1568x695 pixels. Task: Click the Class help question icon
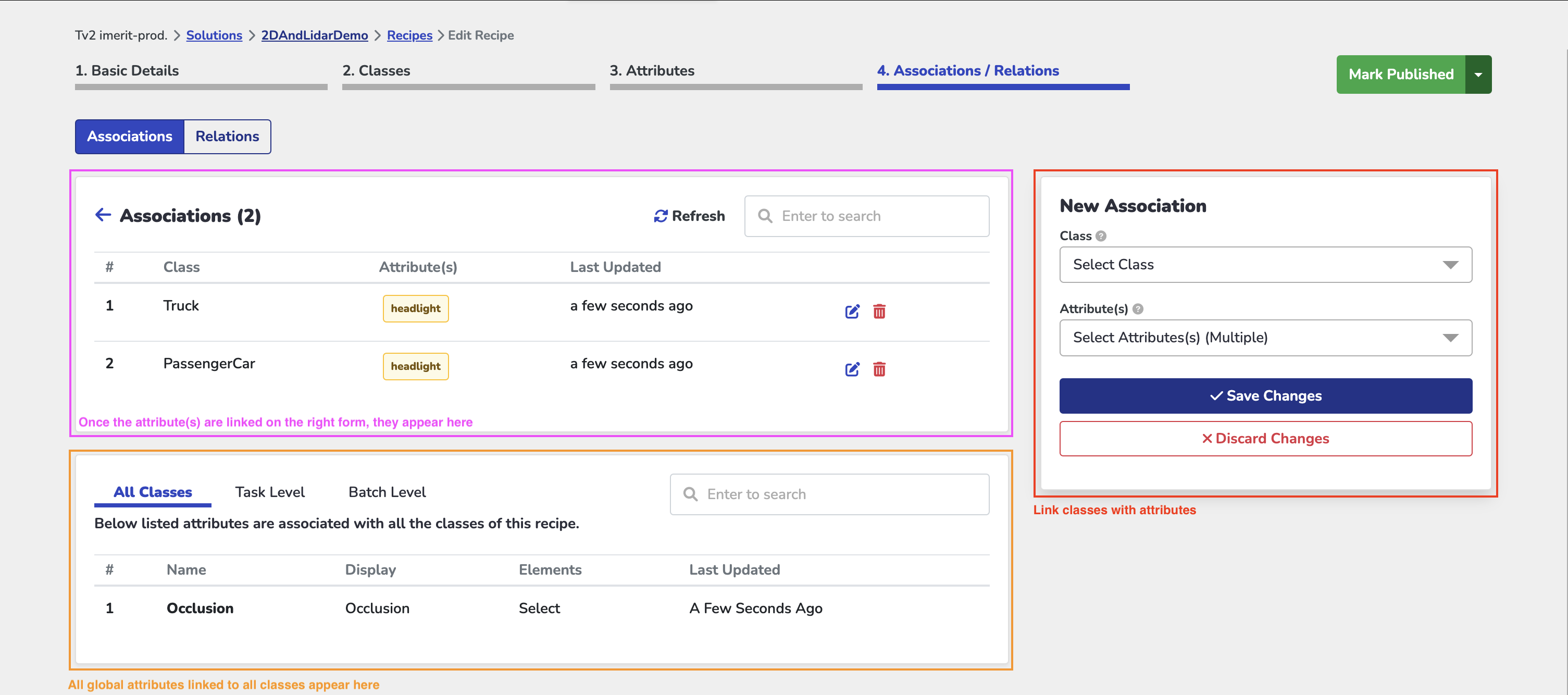pyautogui.click(x=1101, y=236)
